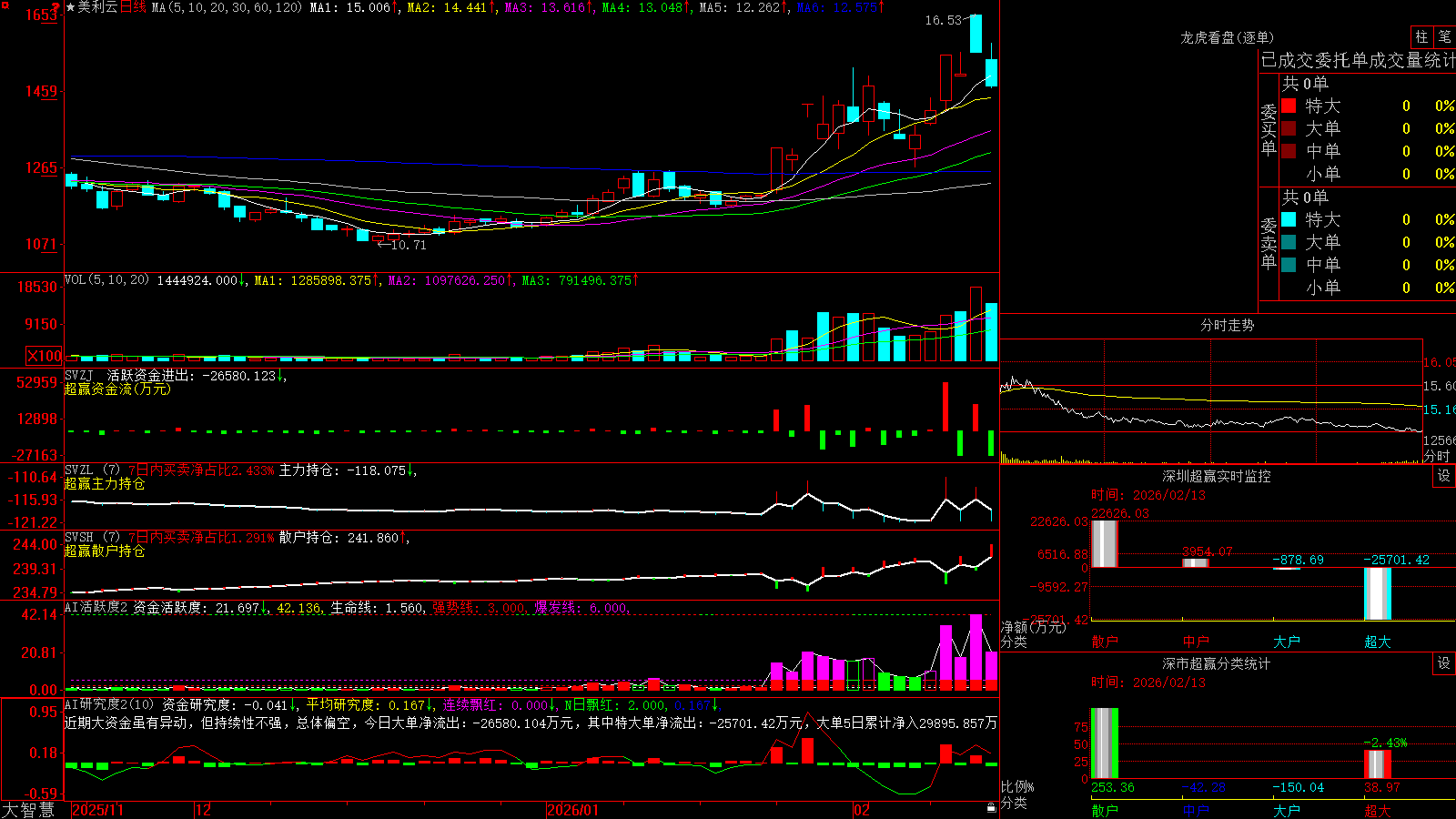Open settings 设 for 深圳超赢实时监控
1456x819 pixels.
[x=1444, y=476]
